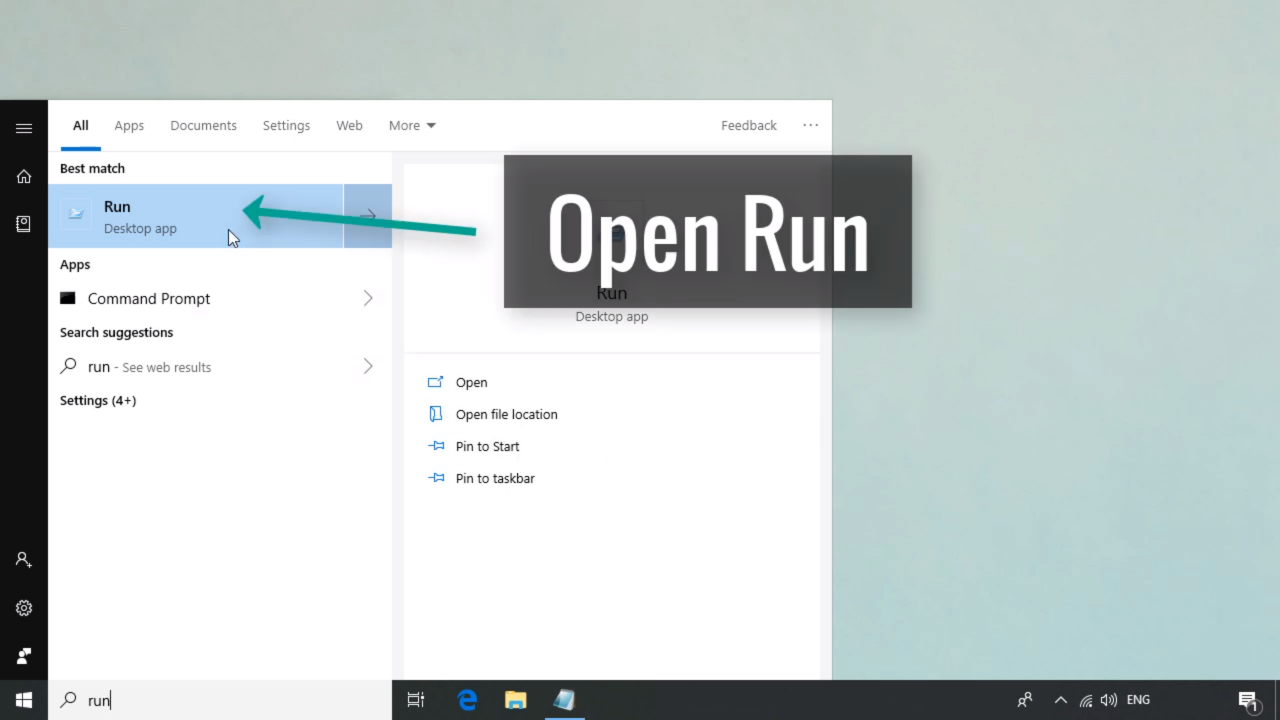Switch to the Apps search tab
The image size is (1280, 720).
click(x=129, y=125)
